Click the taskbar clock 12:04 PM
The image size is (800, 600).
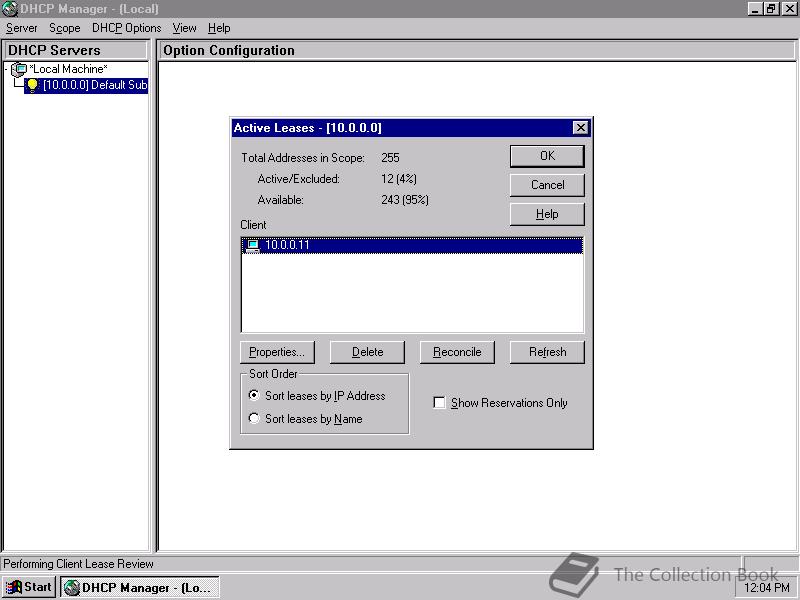click(x=766, y=588)
